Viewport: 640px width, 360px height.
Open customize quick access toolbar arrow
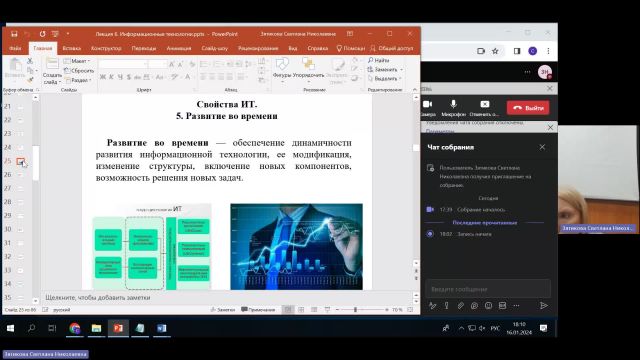click(x=68, y=34)
